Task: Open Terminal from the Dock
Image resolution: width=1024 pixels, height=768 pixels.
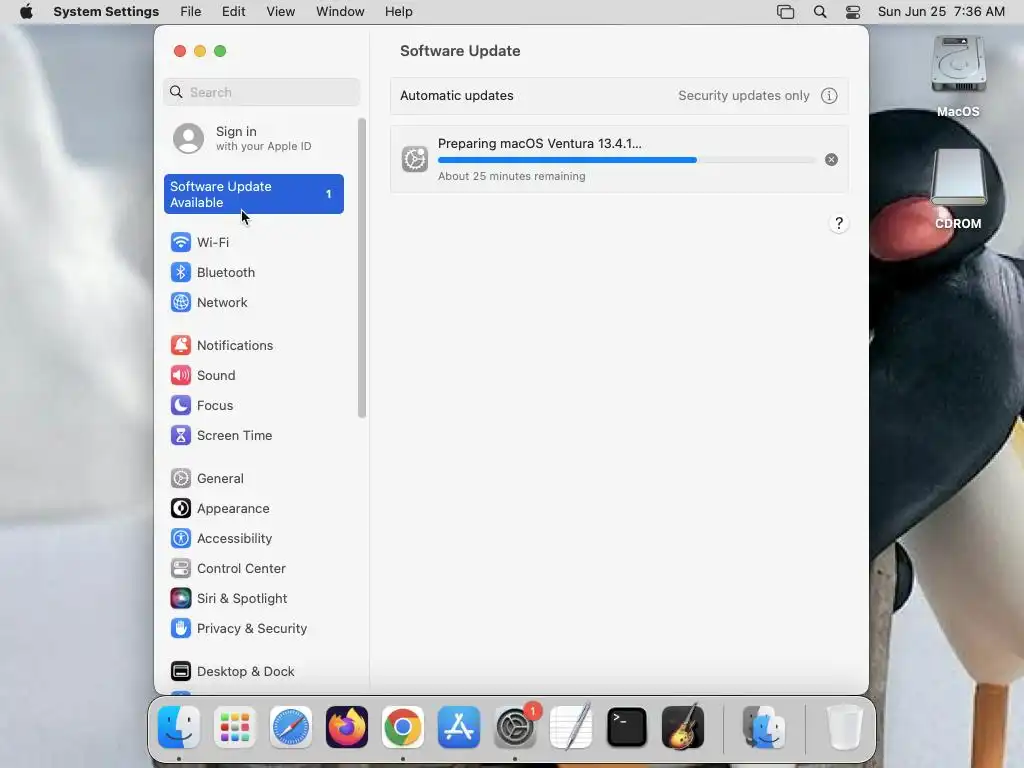Action: tap(627, 727)
